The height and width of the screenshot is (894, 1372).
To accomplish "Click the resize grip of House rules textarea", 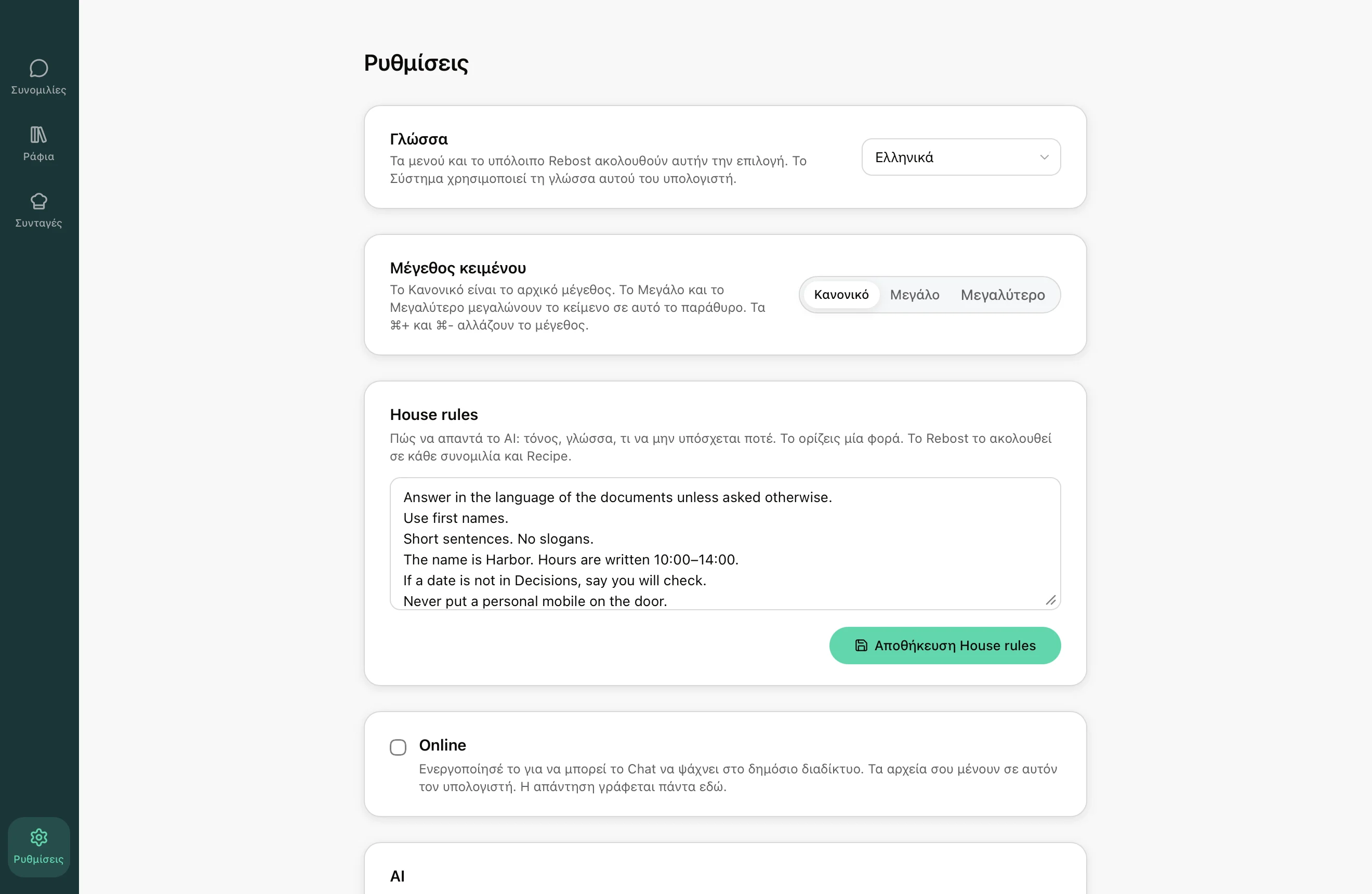I will click(1051, 600).
